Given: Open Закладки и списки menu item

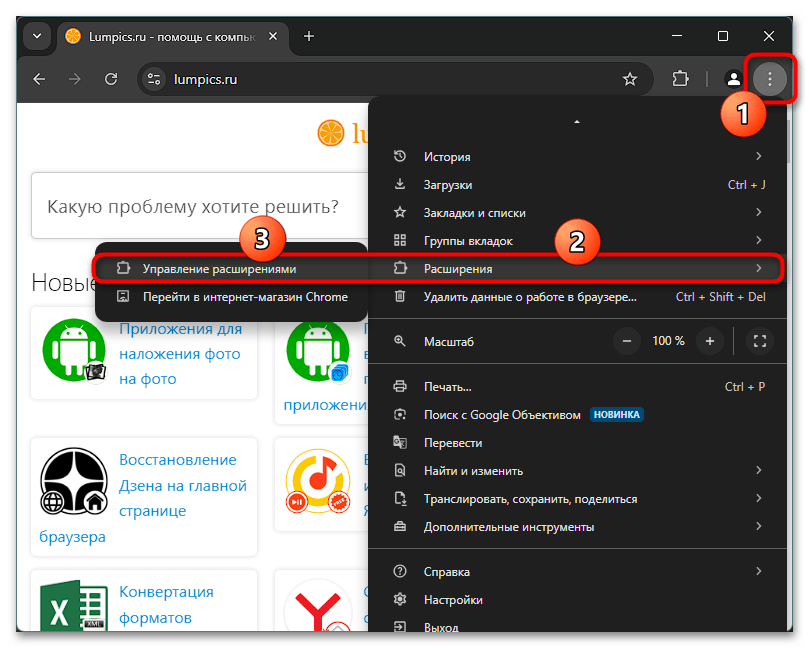Looking at the screenshot, I should (578, 213).
